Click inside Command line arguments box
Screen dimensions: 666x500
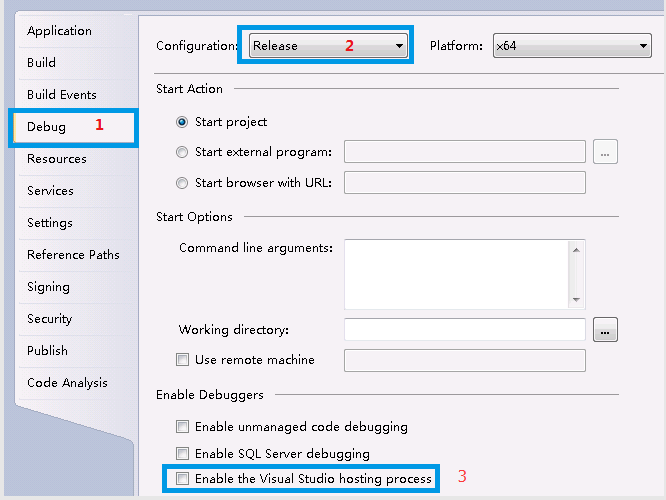[x=457, y=274]
